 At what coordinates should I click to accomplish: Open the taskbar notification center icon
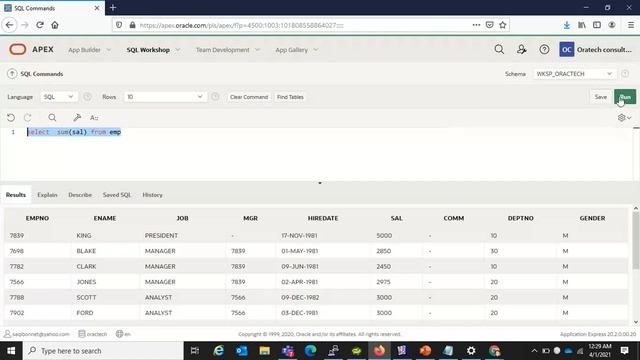click(x=624, y=351)
